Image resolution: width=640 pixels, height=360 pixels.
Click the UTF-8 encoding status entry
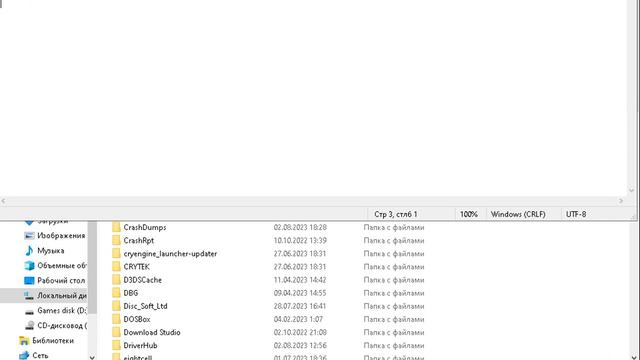[576, 214]
